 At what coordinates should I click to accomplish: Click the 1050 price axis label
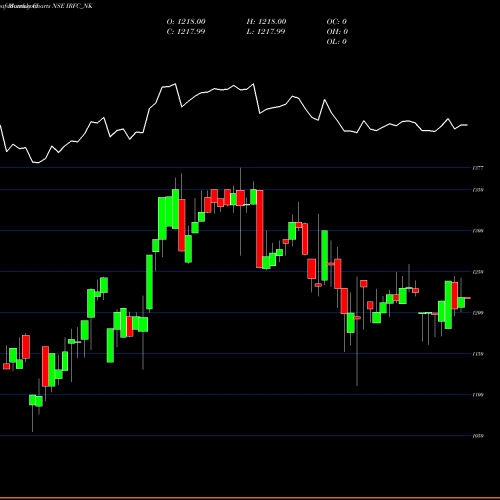(478, 436)
